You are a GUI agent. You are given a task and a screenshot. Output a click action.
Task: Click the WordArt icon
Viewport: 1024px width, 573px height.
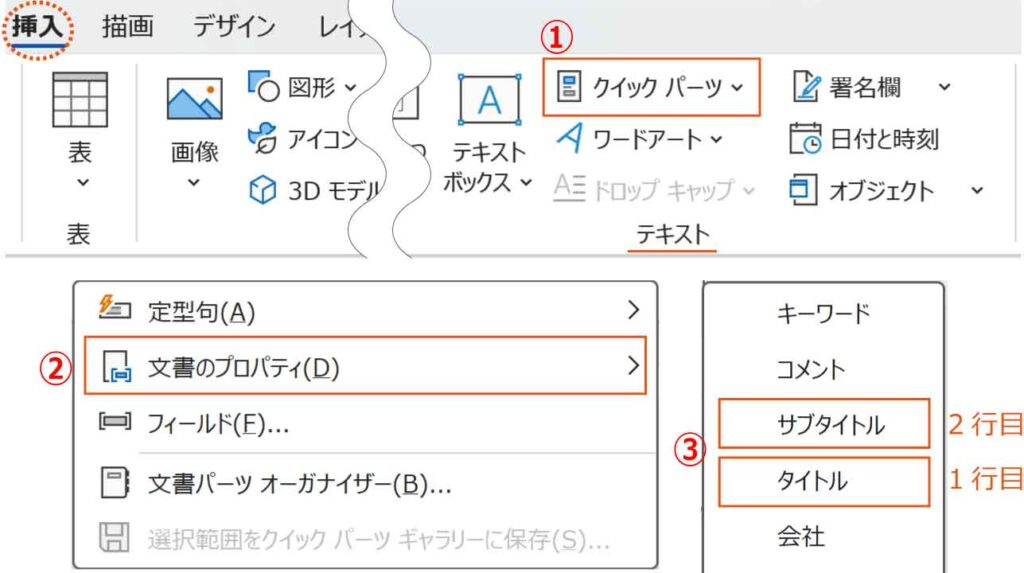tap(568, 138)
